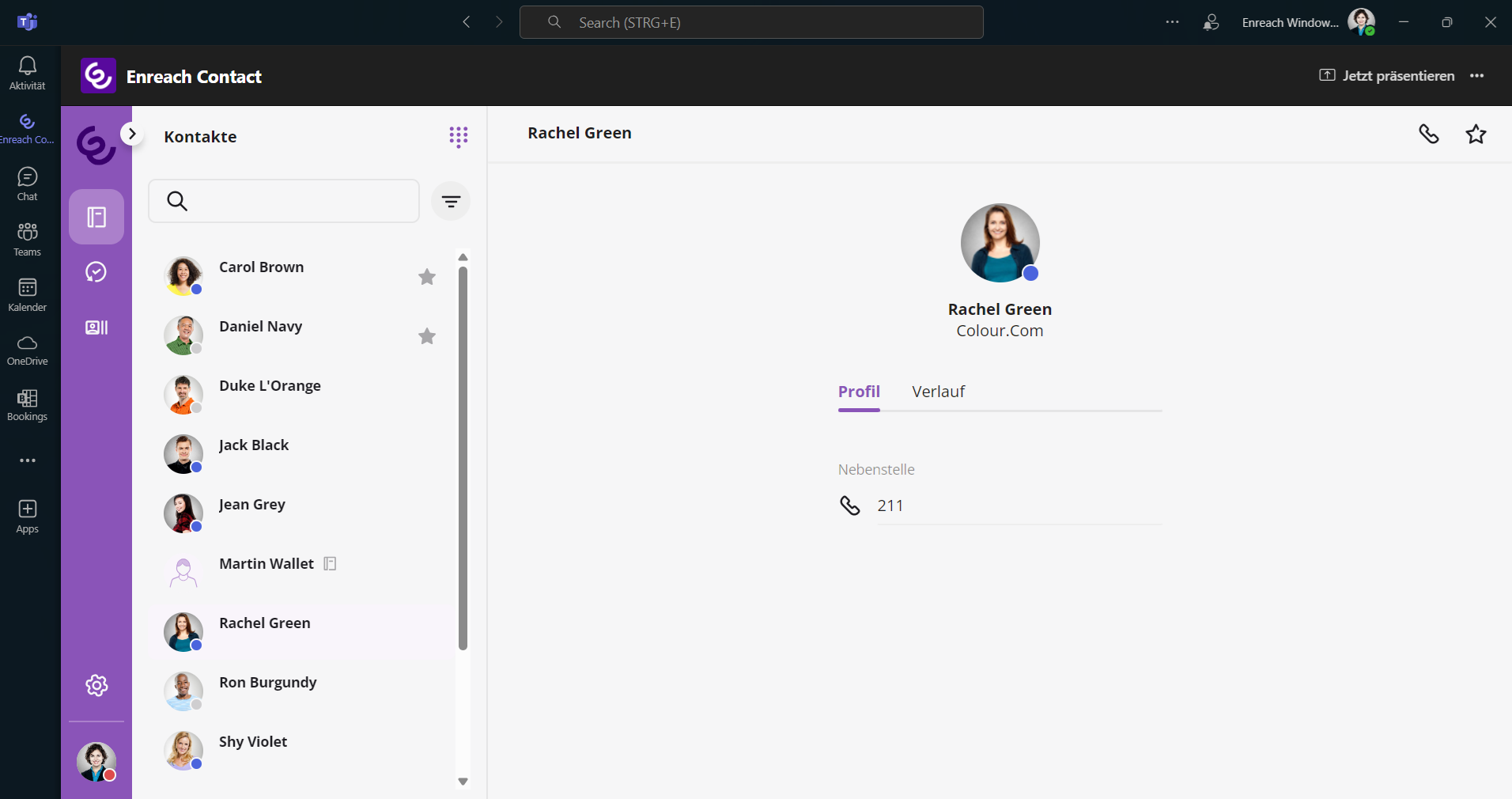1512x799 pixels.
Task: Expand the Enreach sidebar with chevron
Action: tap(132, 134)
